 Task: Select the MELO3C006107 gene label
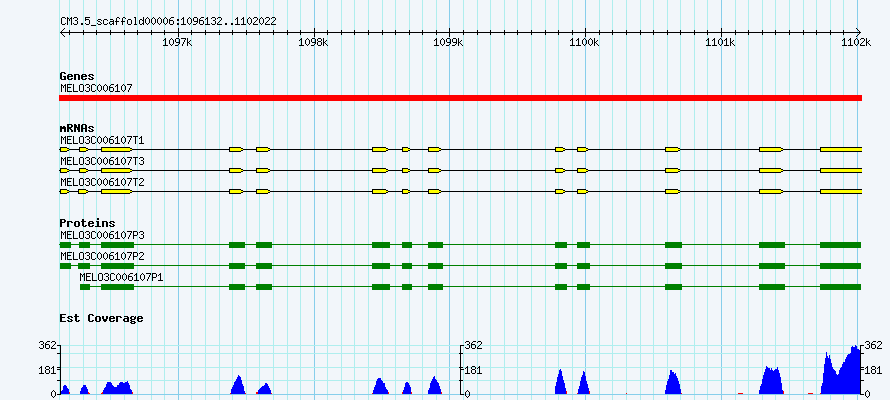(x=96, y=89)
